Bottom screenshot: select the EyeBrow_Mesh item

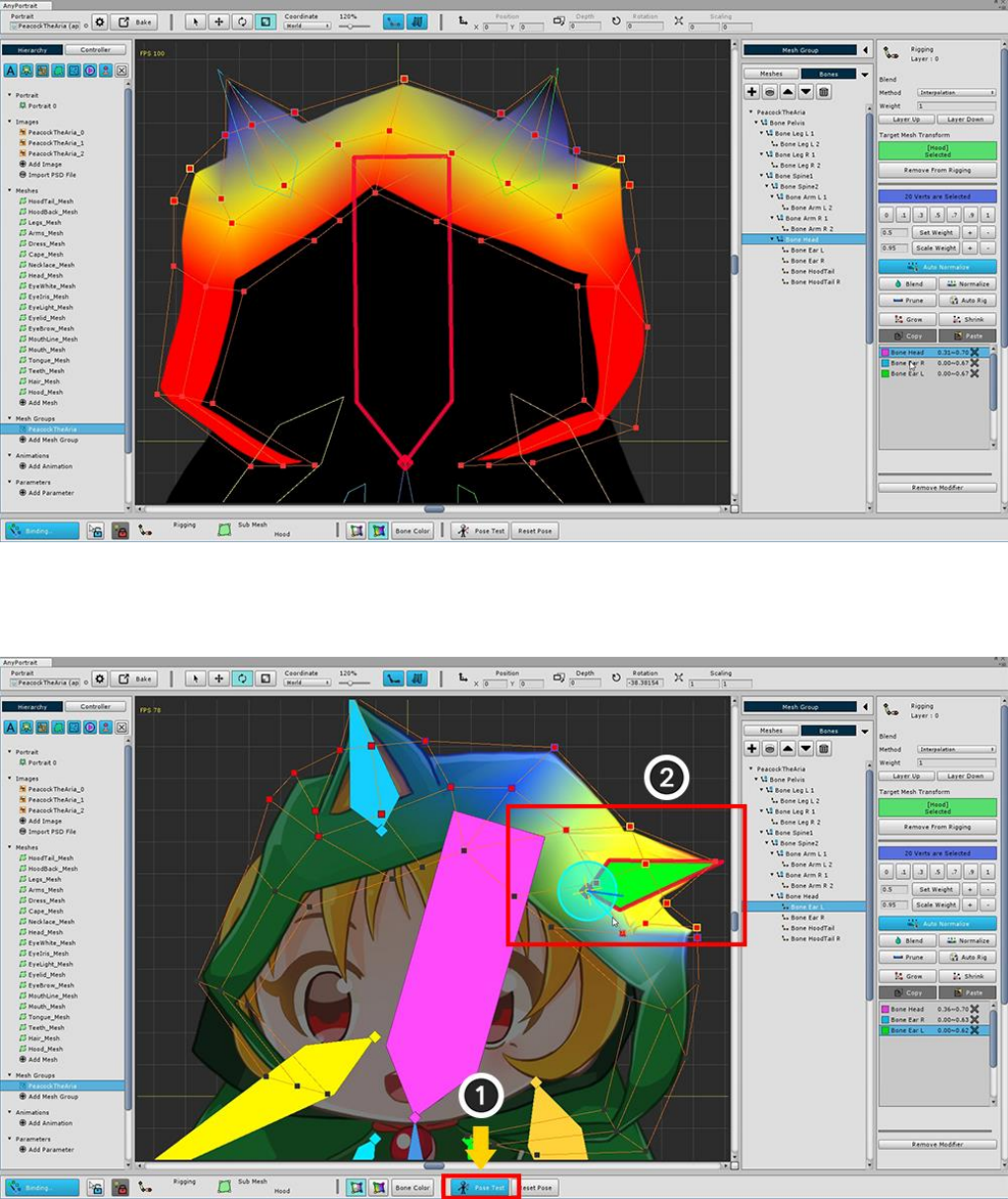[x=45, y=985]
